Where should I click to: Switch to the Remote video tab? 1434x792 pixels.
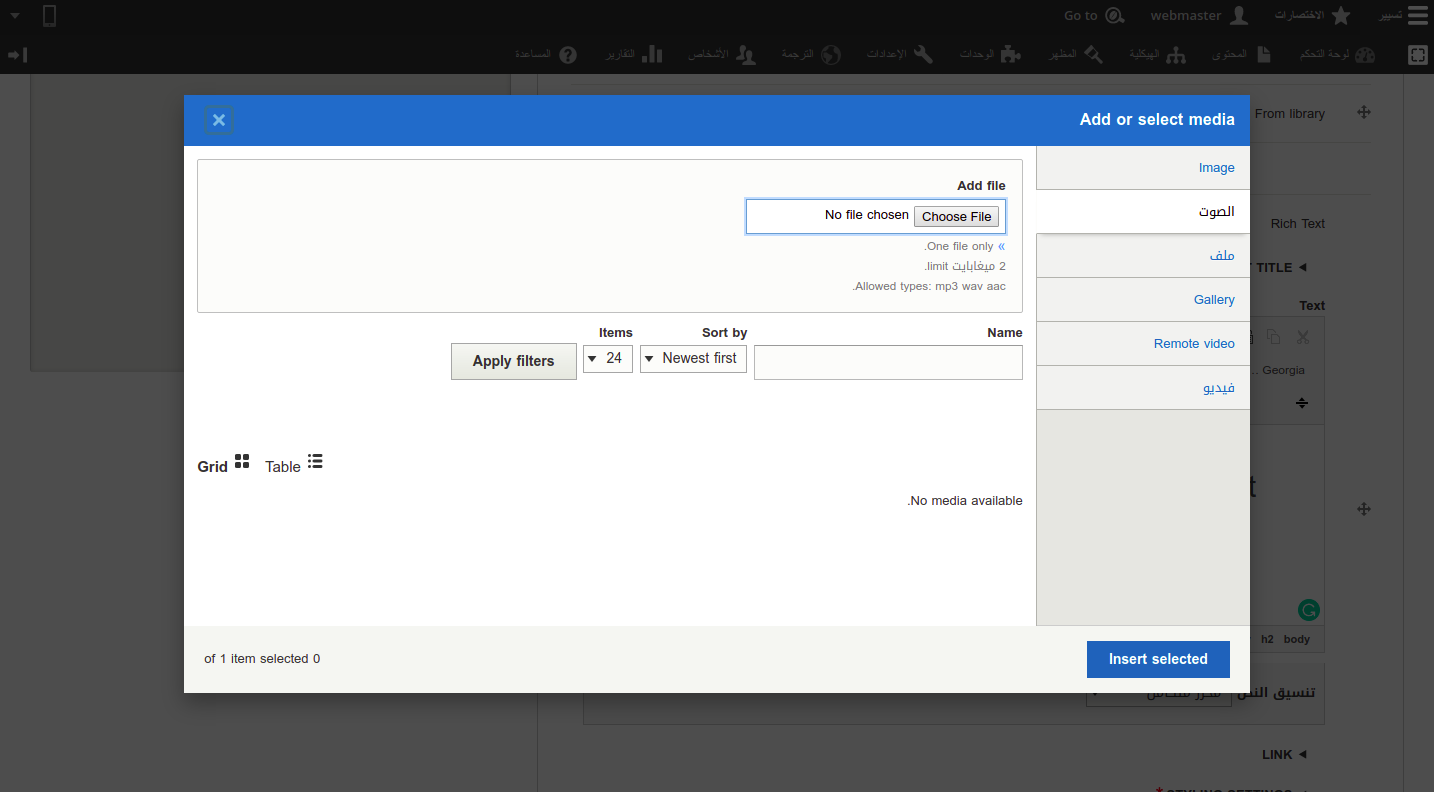[x=1143, y=344]
